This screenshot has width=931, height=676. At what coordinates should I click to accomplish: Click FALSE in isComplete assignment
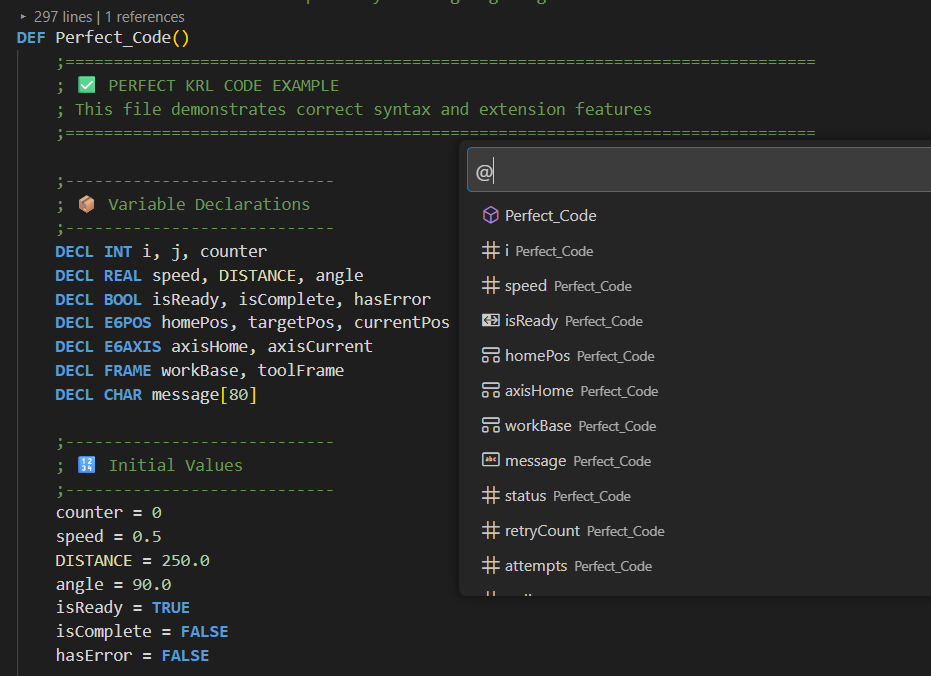click(x=204, y=631)
